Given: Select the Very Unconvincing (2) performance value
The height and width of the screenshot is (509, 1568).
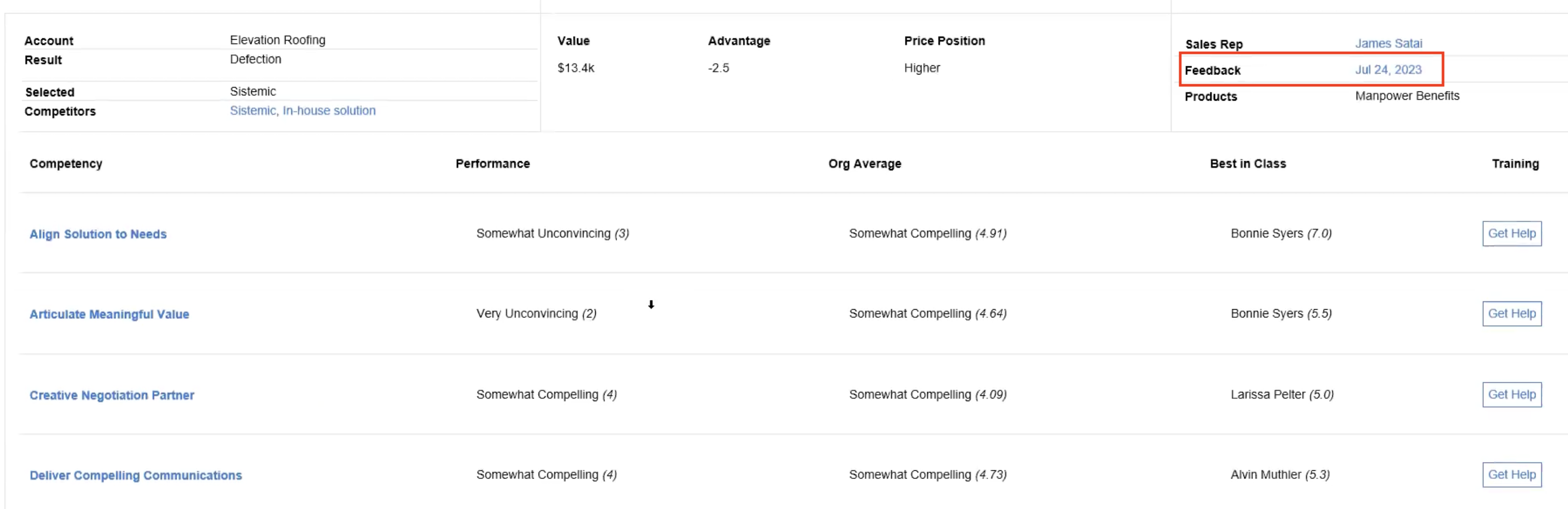Looking at the screenshot, I should pos(536,314).
